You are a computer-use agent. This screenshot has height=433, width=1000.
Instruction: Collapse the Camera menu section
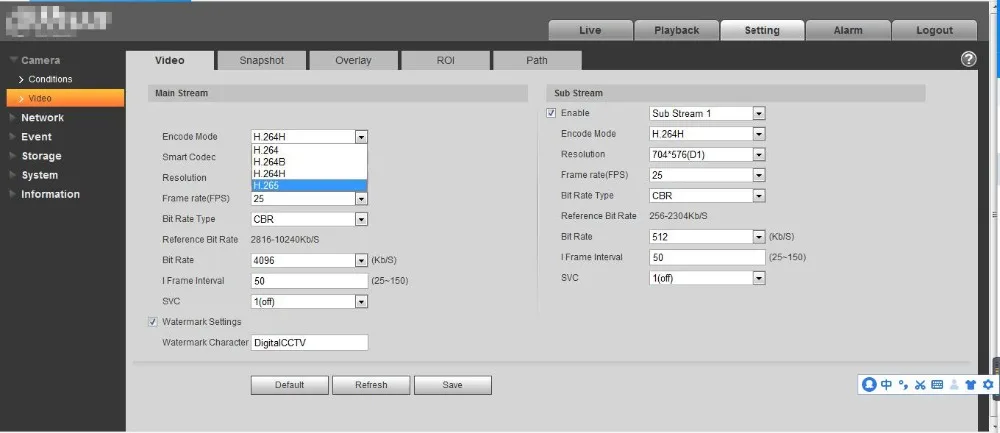click(x=40, y=60)
